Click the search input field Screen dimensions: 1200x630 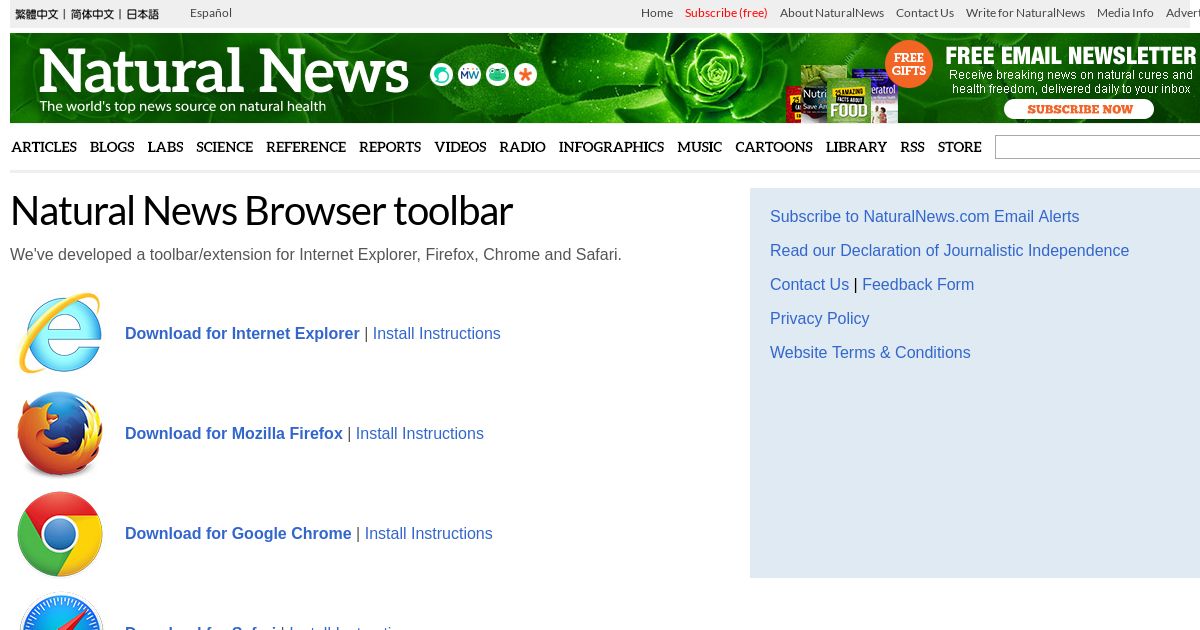pos(1097,147)
